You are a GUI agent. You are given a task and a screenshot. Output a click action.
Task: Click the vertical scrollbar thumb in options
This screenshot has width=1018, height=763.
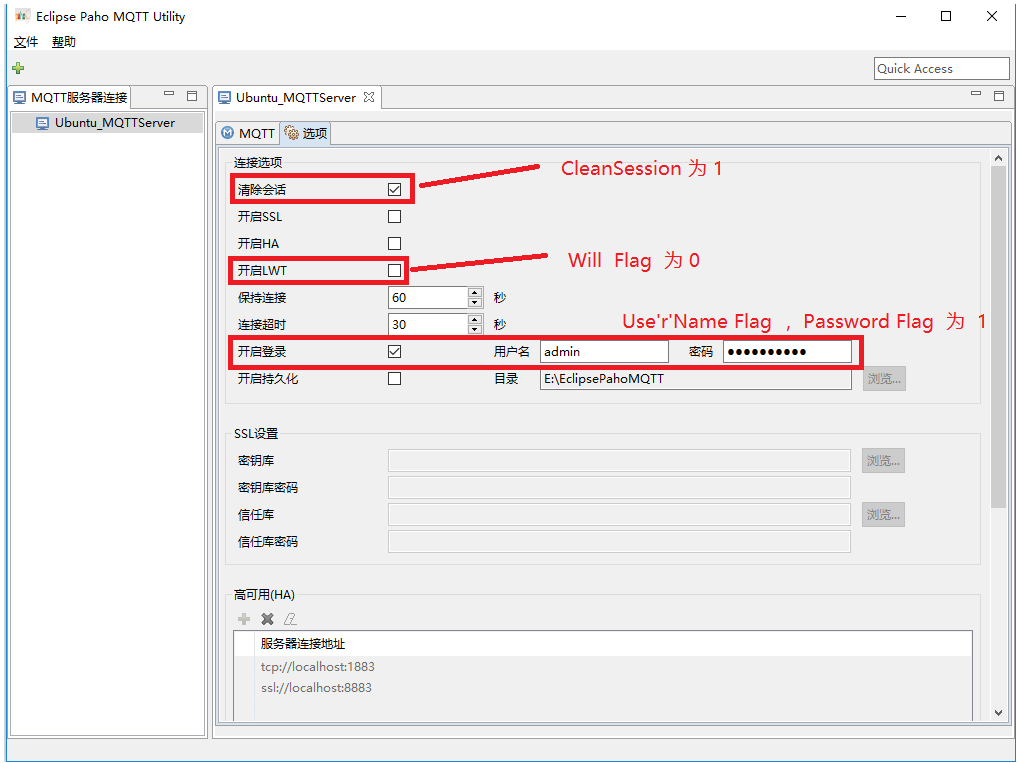pyautogui.click(x=999, y=338)
